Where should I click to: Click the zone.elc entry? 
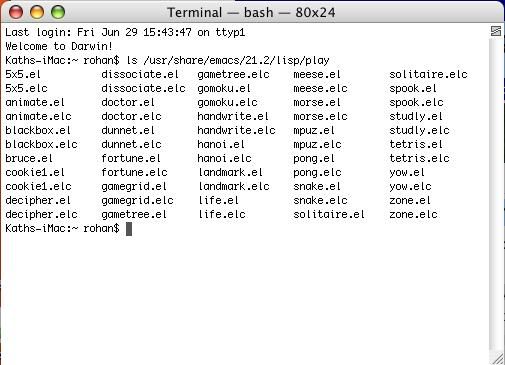(x=413, y=214)
